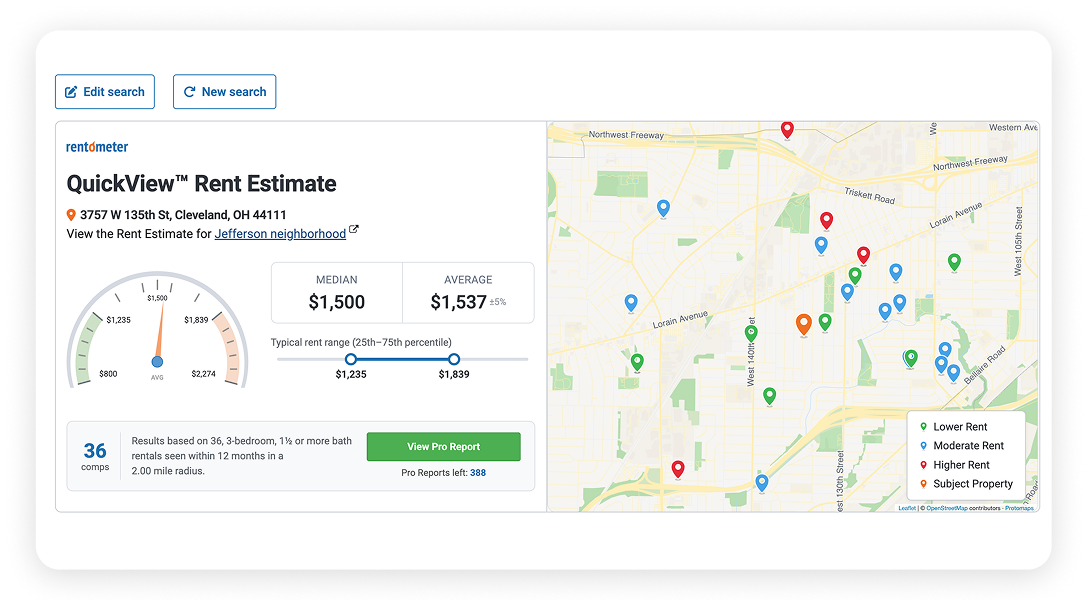1088x600 pixels.
Task: Click the $1,235 handle on the rent range slider
Action: pos(351,359)
